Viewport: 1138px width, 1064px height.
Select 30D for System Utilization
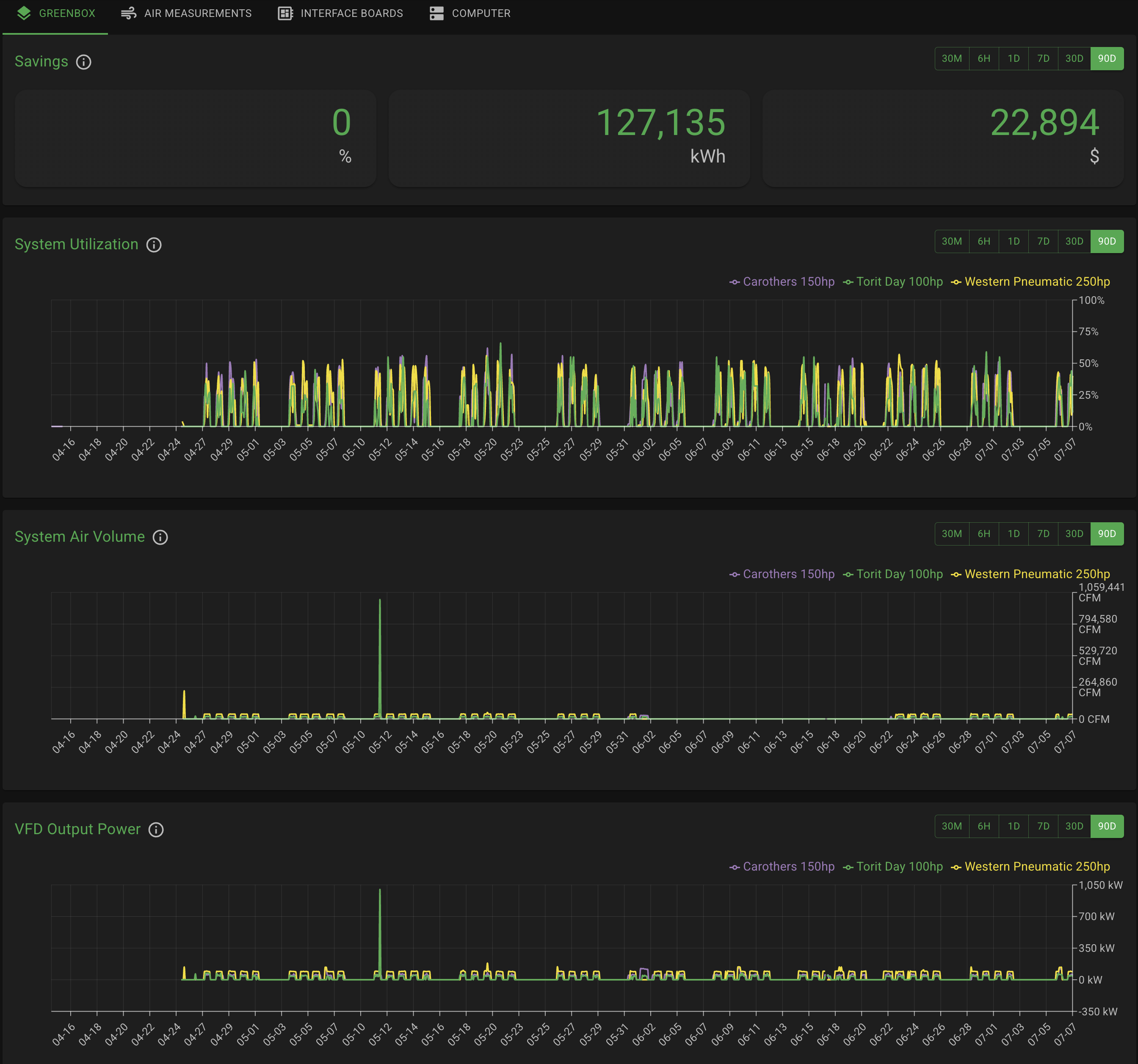tap(1074, 242)
